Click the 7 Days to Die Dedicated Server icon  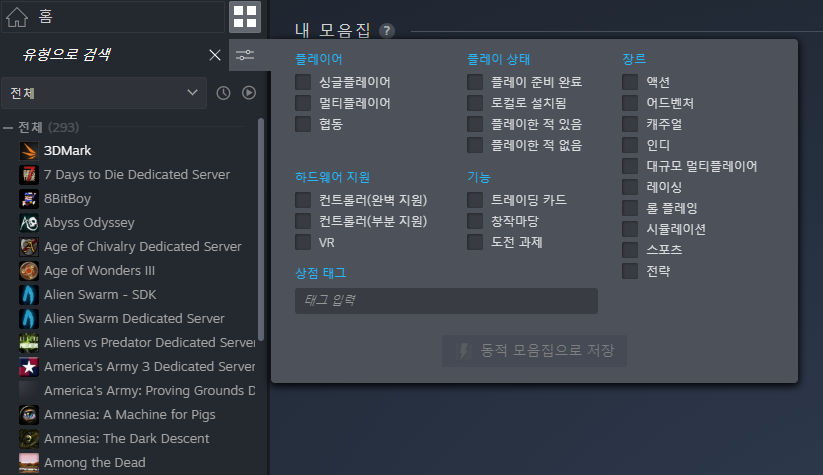29,175
